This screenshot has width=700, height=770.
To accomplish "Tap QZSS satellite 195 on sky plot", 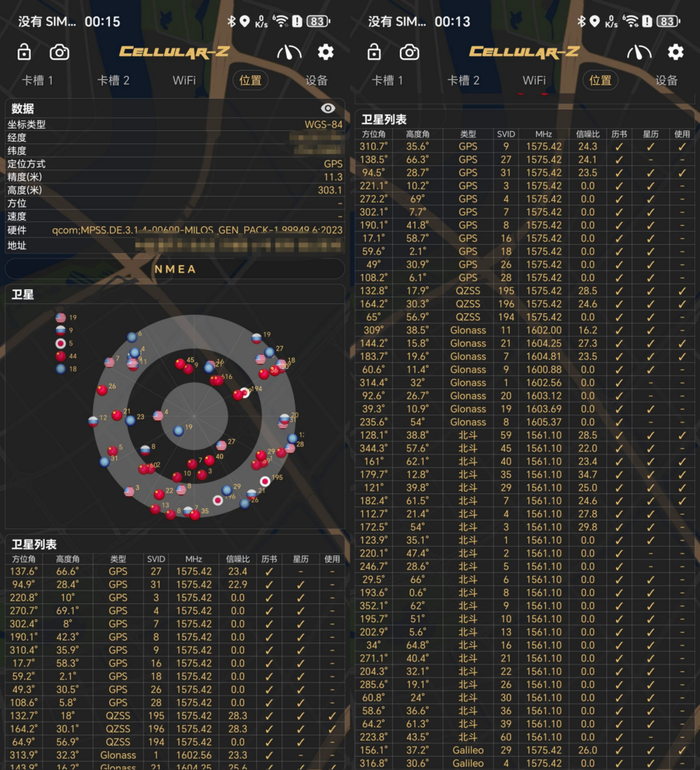I will [265, 481].
